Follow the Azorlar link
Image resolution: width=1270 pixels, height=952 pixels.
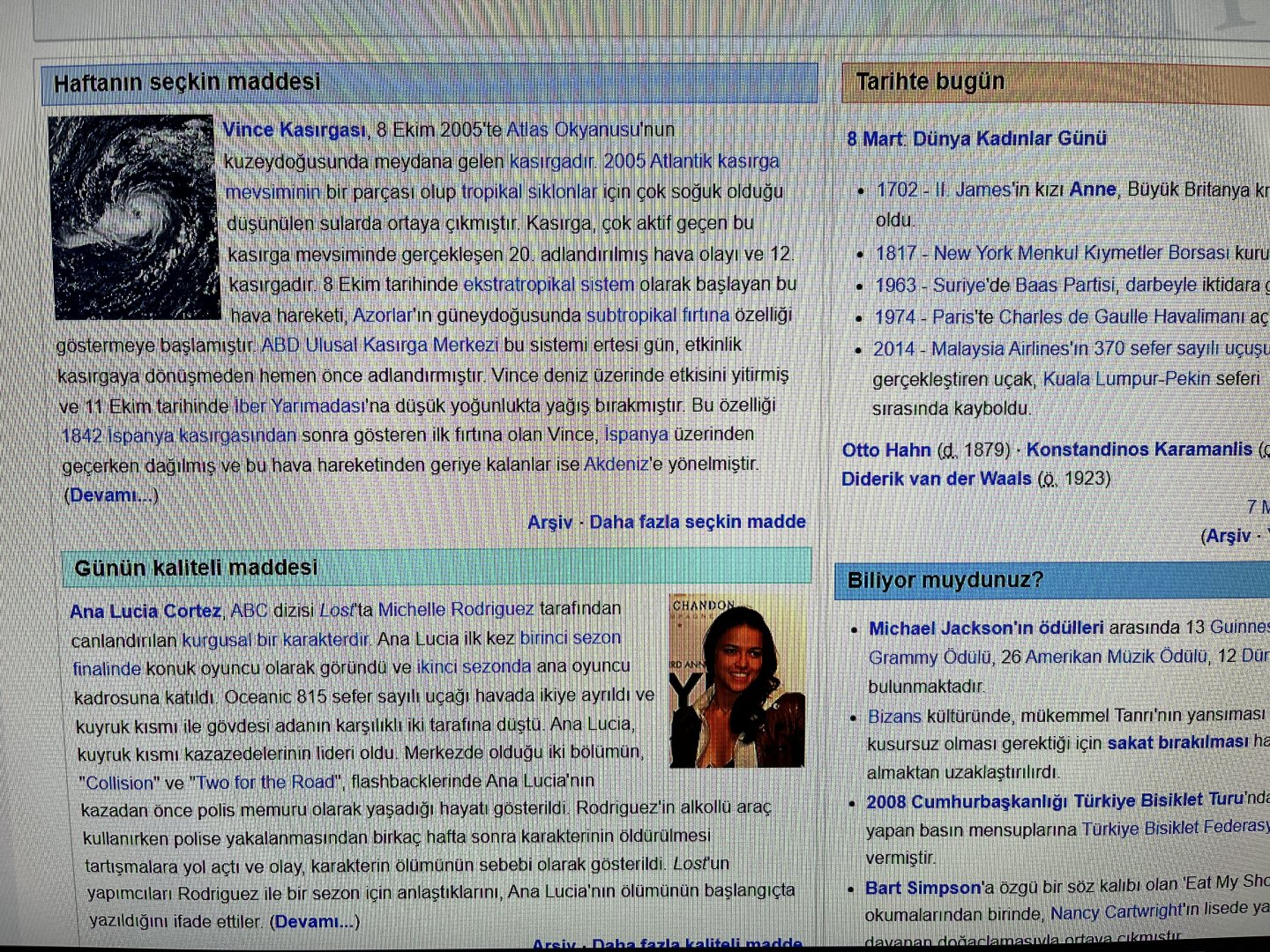click(x=383, y=315)
